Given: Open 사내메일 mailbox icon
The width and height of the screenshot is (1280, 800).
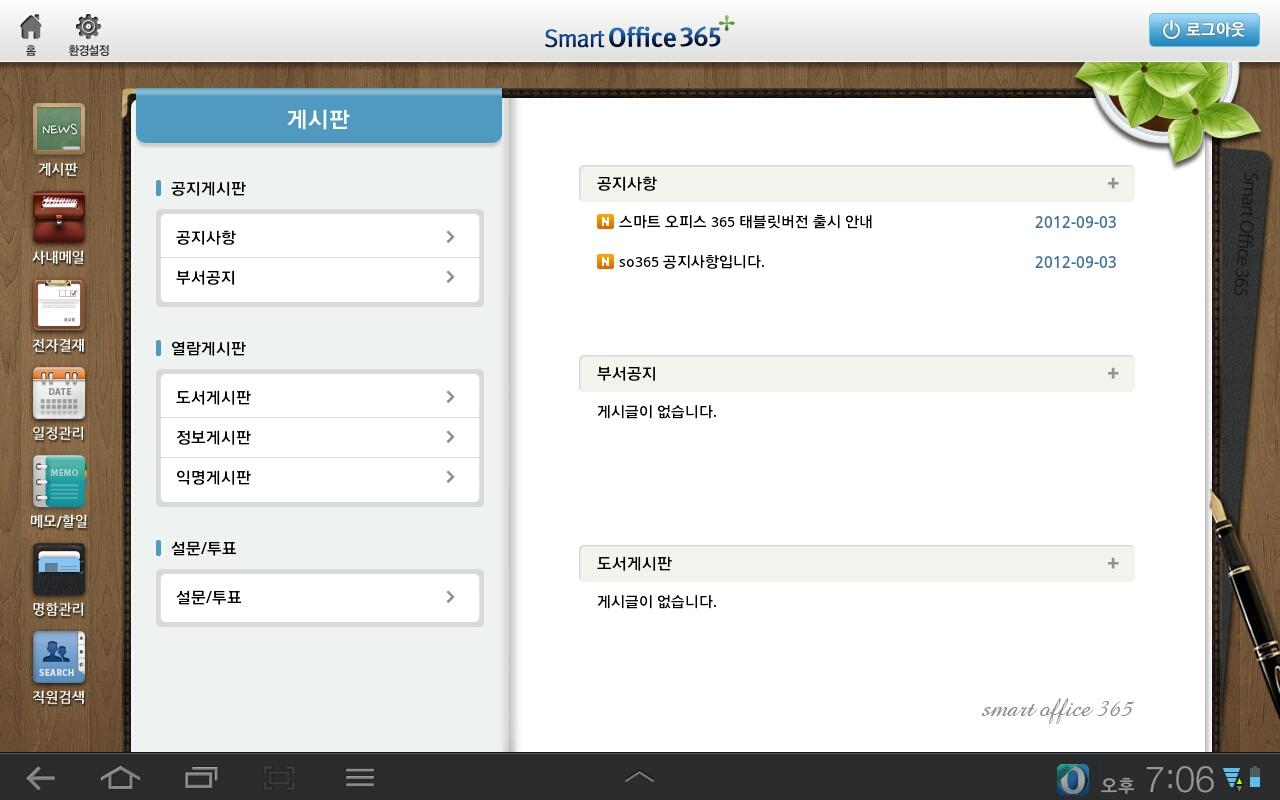Looking at the screenshot, I should point(59,218).
